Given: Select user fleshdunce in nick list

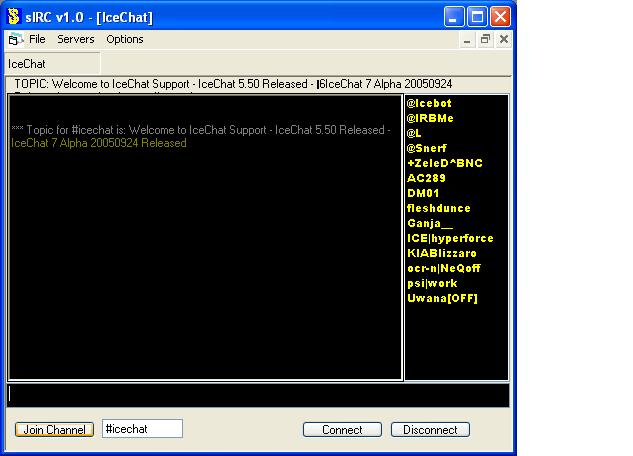Looking at the screenshot, I should (x=439, y=208).
